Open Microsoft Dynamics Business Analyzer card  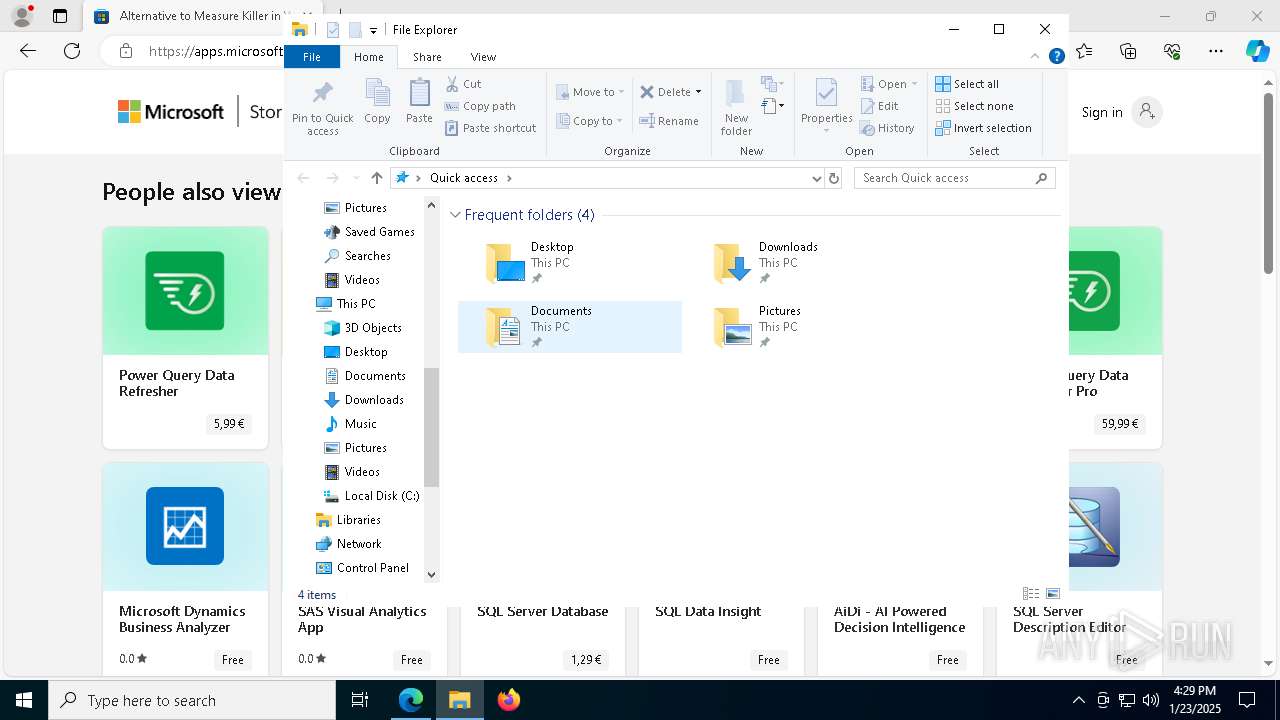[x=185, y=568]
